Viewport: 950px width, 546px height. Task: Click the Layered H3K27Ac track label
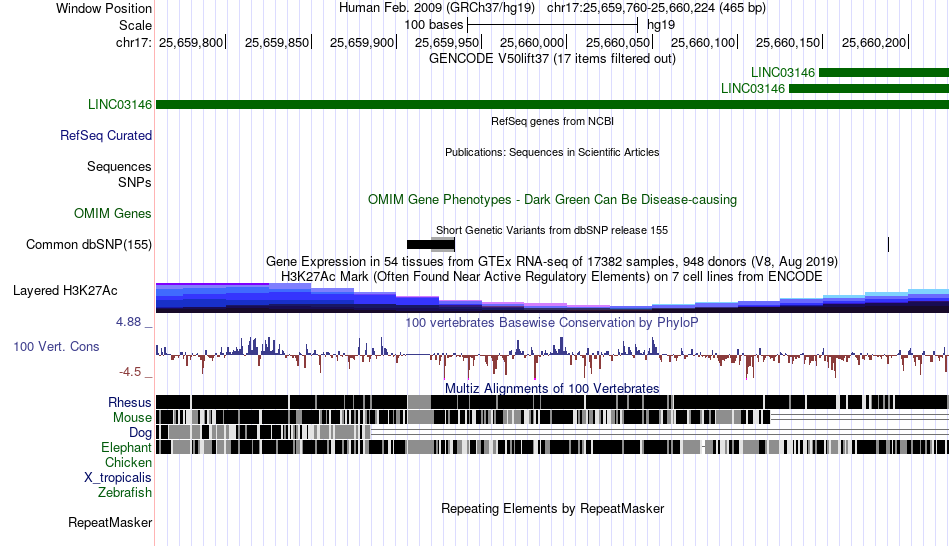65,291
